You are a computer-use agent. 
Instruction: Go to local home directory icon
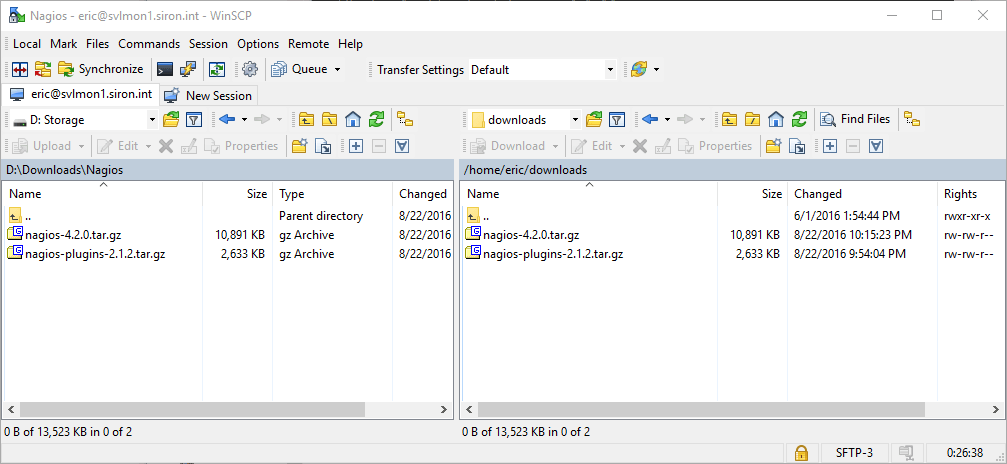(353, 120)
